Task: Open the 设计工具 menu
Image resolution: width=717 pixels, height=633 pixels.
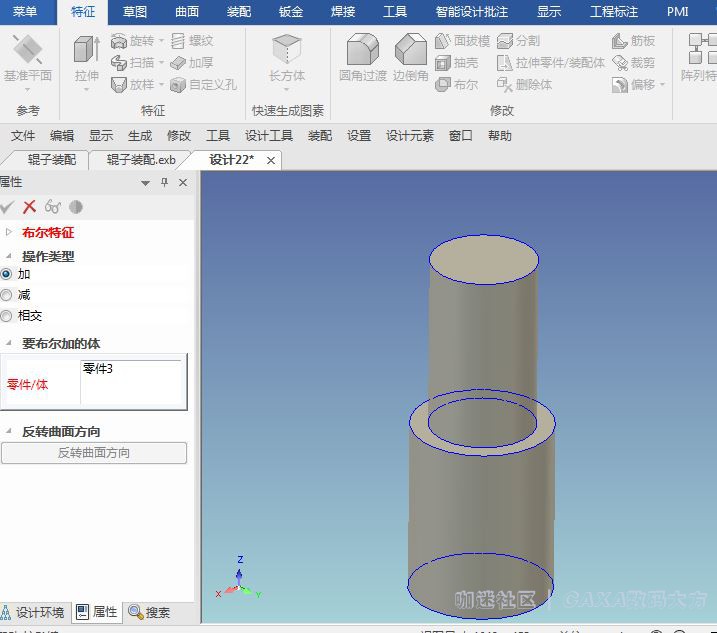Action: click(268, 136)
